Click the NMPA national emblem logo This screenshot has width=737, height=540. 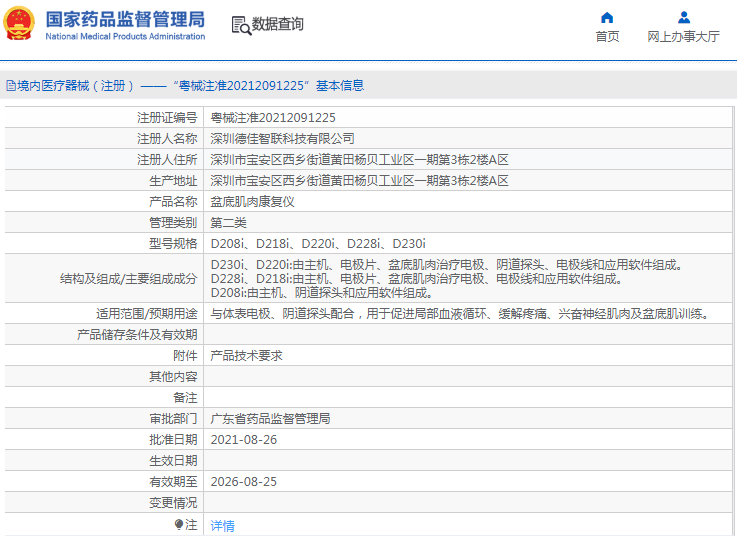pos(19,23)
